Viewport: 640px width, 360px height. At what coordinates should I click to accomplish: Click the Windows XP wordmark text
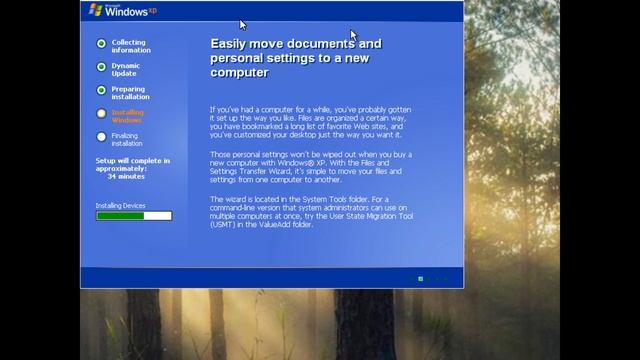tap(131, 11)
